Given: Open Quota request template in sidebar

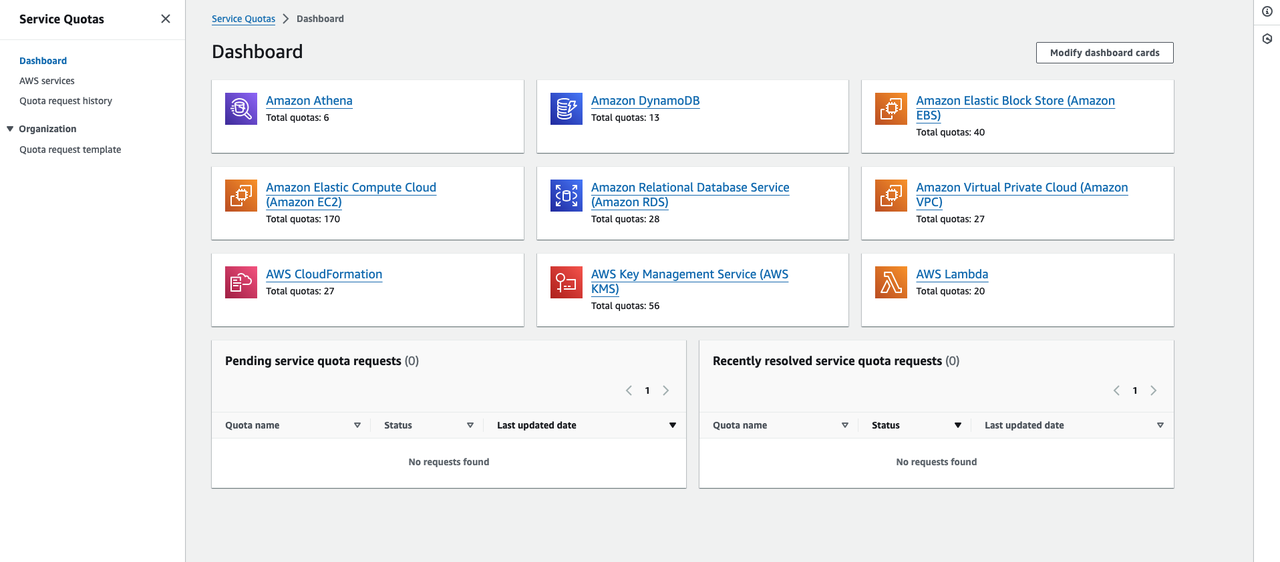Looking at the screenshot, I should (70, 150).
